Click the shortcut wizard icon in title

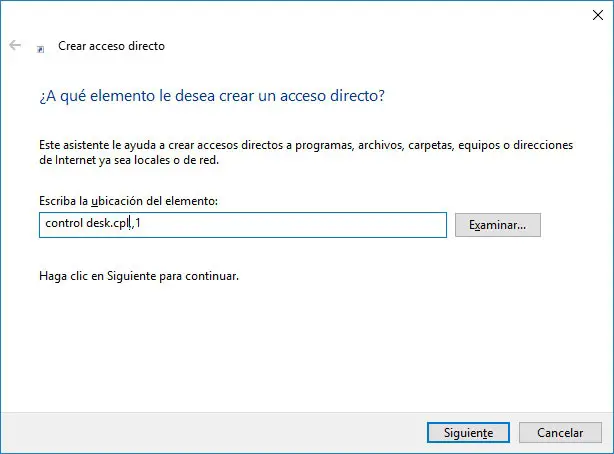40,47
